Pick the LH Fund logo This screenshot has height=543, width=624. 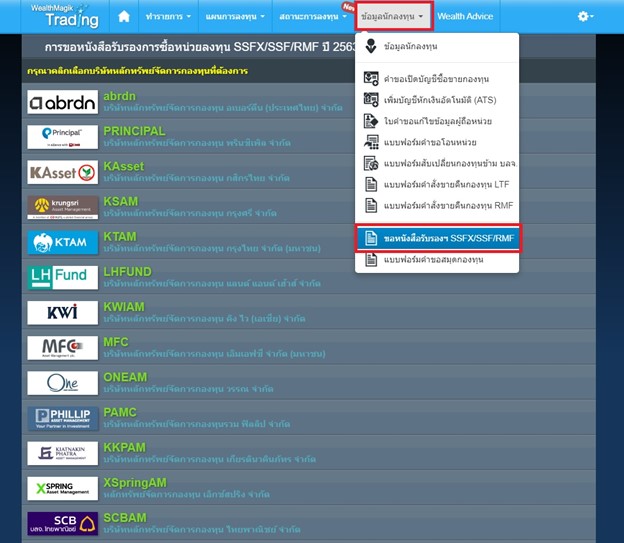[62, 277]
